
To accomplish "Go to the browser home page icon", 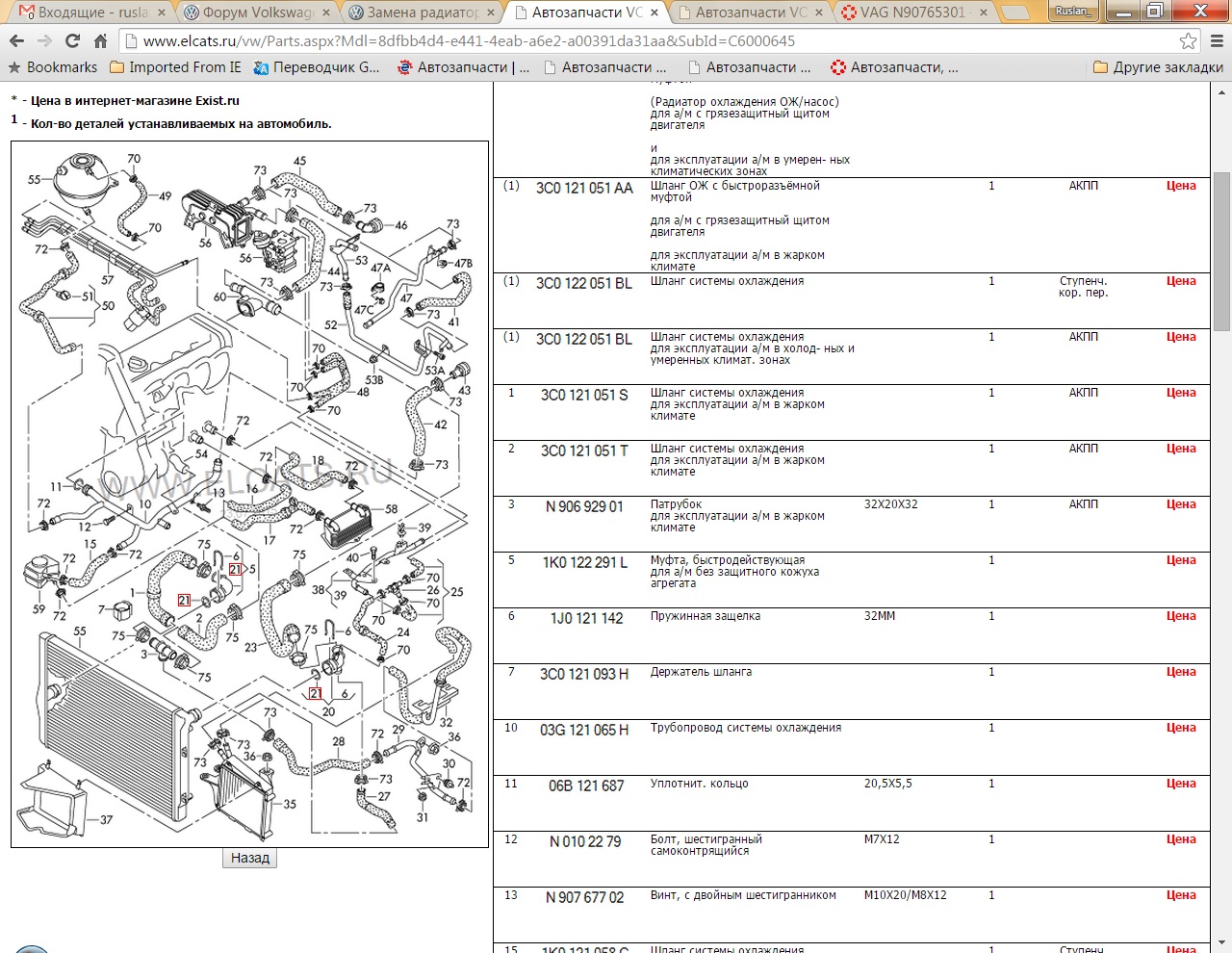I will pyautogui.click(x=100, y=41).
